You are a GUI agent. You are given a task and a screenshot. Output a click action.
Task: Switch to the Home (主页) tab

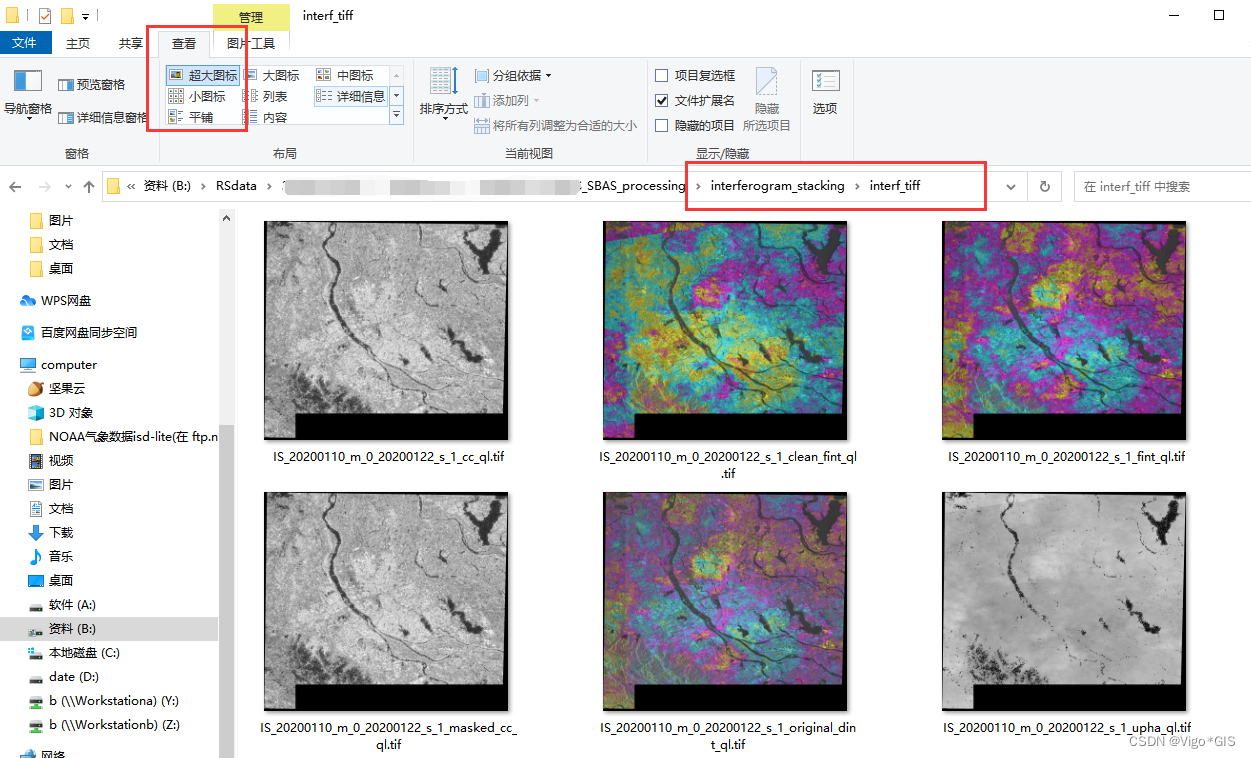click(77, 43)
